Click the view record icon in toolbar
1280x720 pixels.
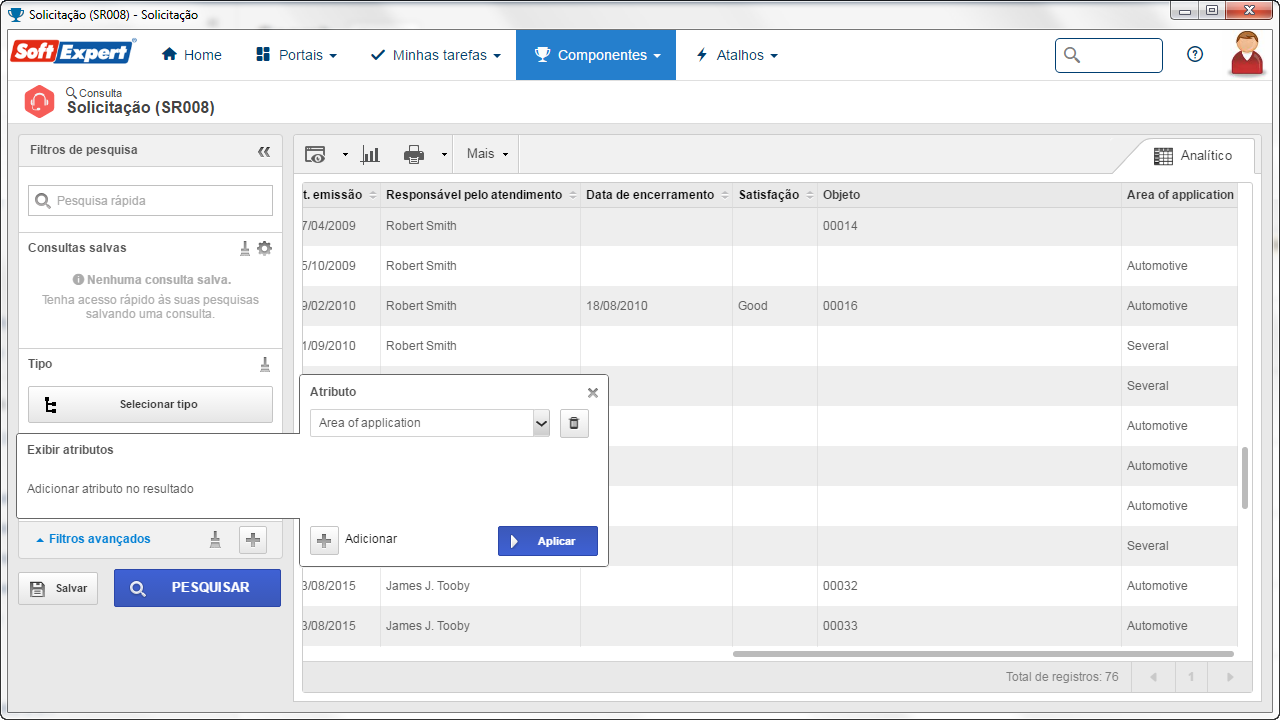click(x=315, y=154)
